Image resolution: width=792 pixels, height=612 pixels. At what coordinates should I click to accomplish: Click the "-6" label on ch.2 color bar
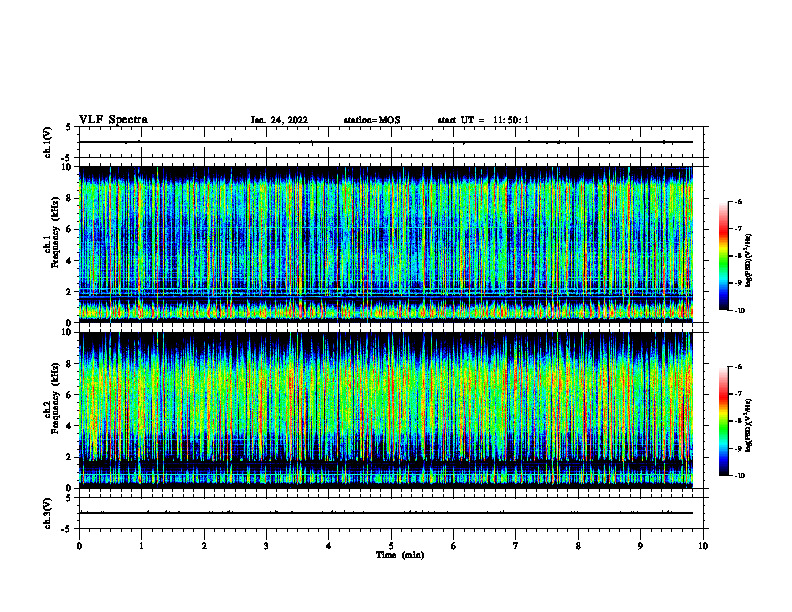click(738, 367)
